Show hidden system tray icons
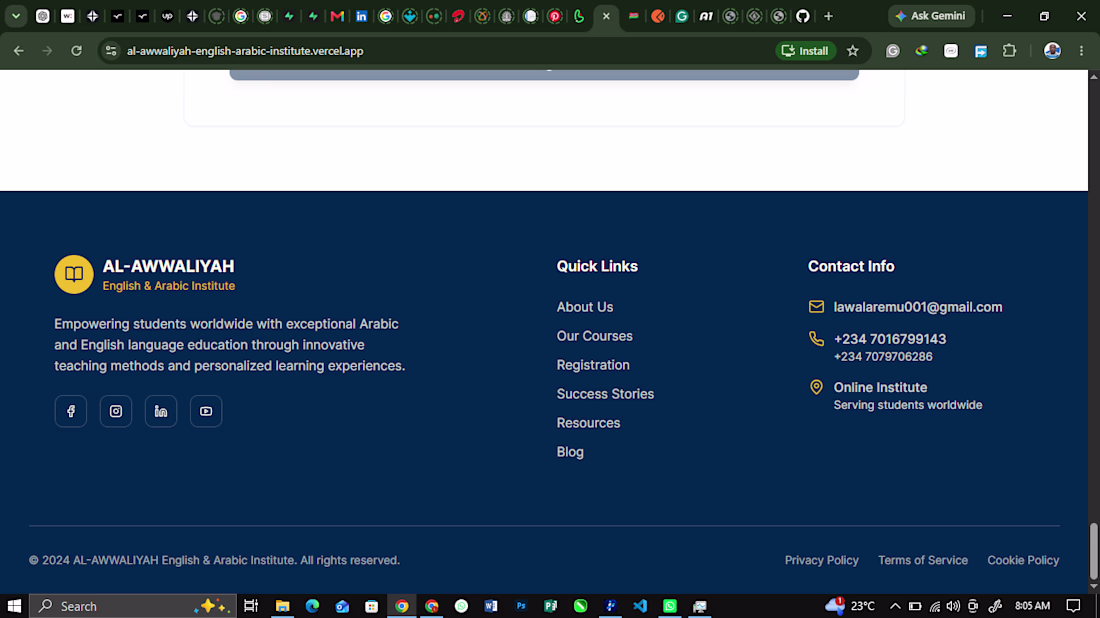 tap(895, 606)
